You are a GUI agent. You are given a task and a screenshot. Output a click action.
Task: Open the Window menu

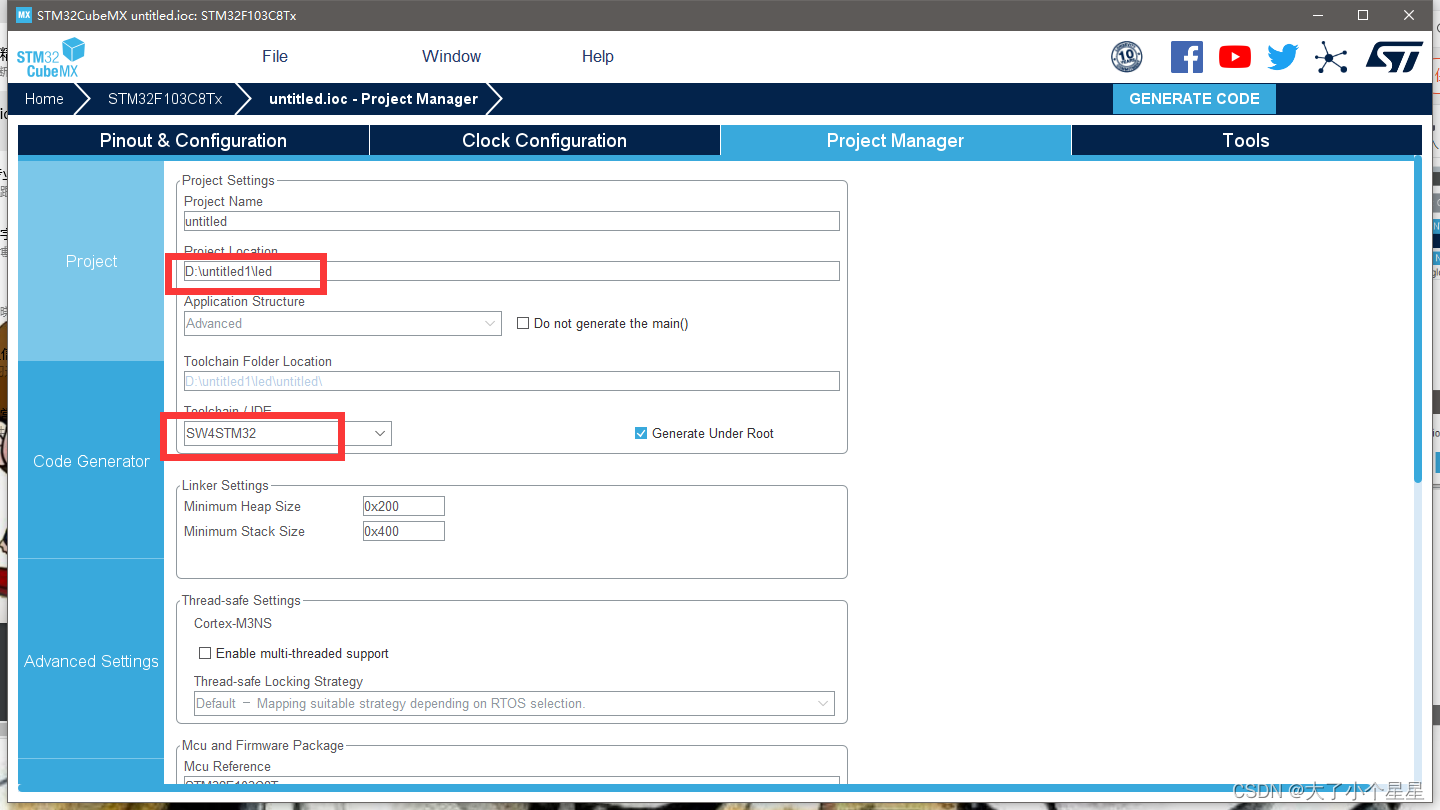coord(451,56)
